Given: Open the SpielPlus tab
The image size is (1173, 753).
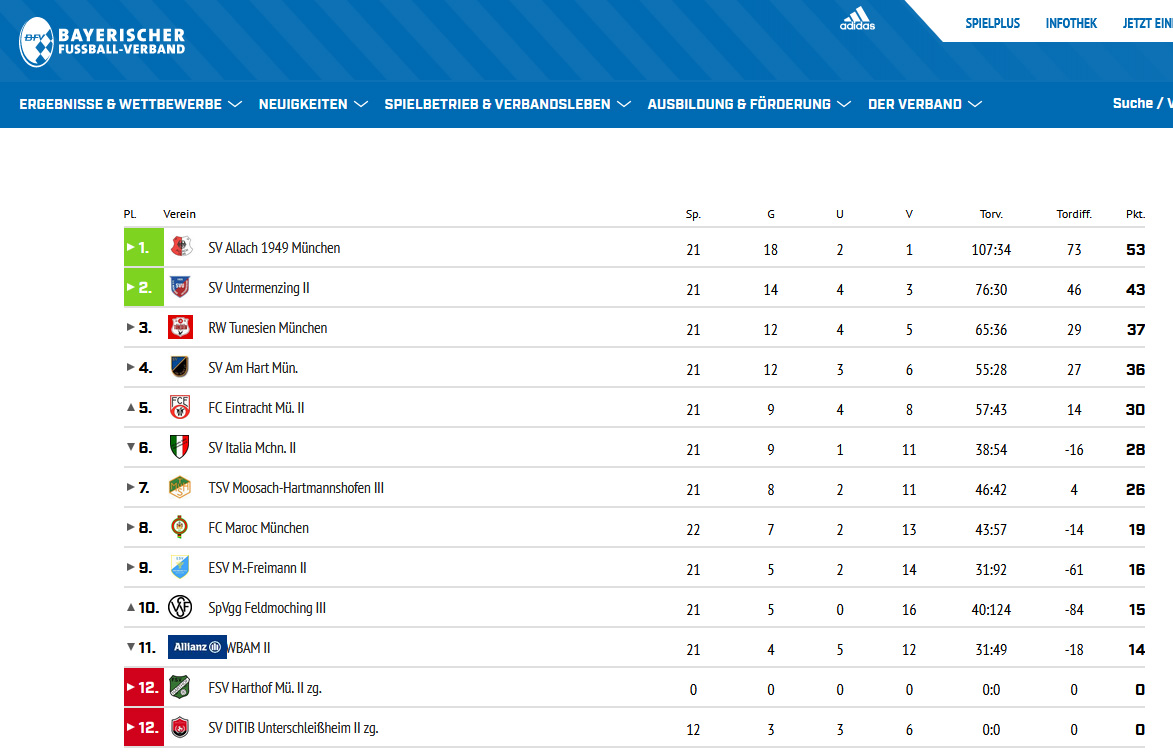Looking at the screenshot, I should [x=992, y=23].
